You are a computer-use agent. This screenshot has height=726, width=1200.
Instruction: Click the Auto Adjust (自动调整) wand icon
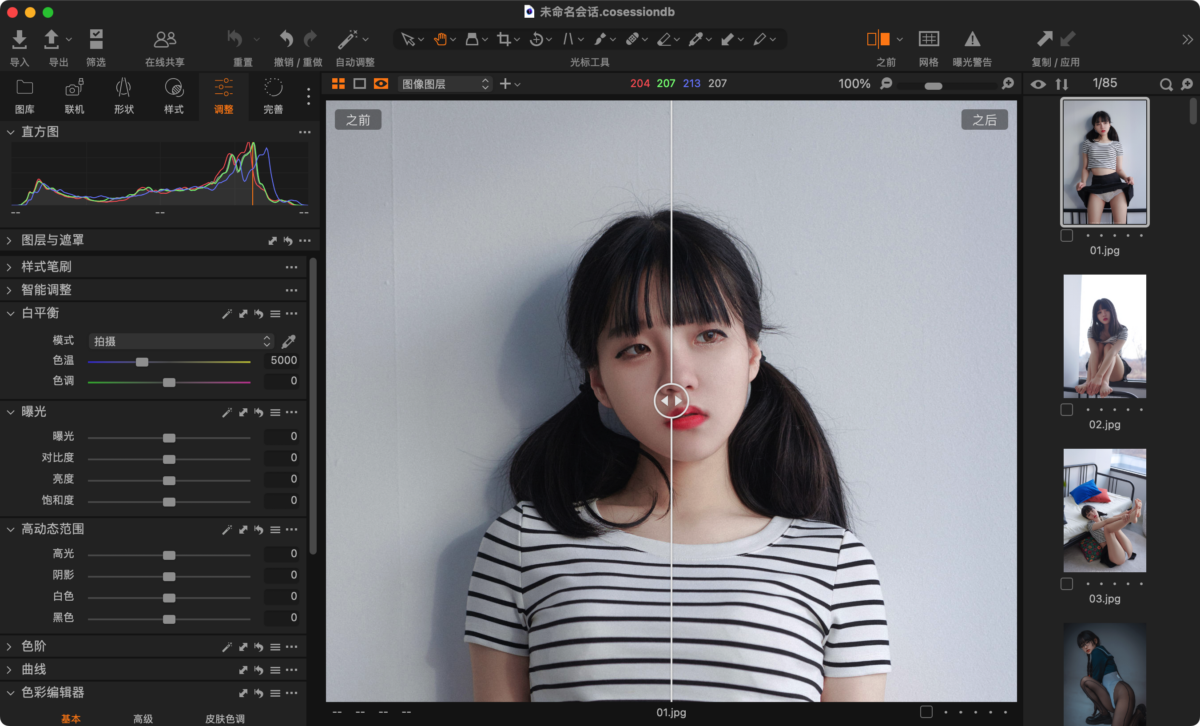[x=347, y=39]
